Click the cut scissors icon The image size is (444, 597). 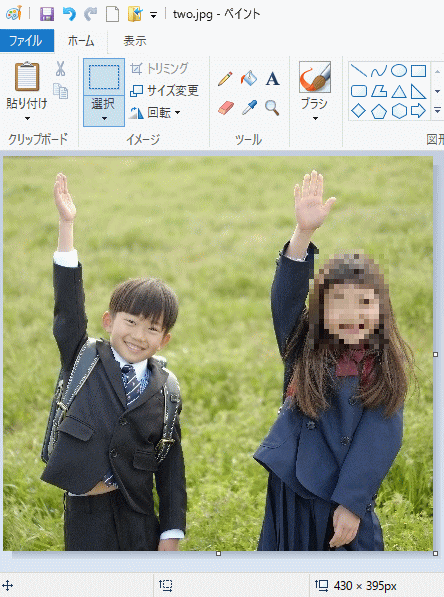[60, 69]
